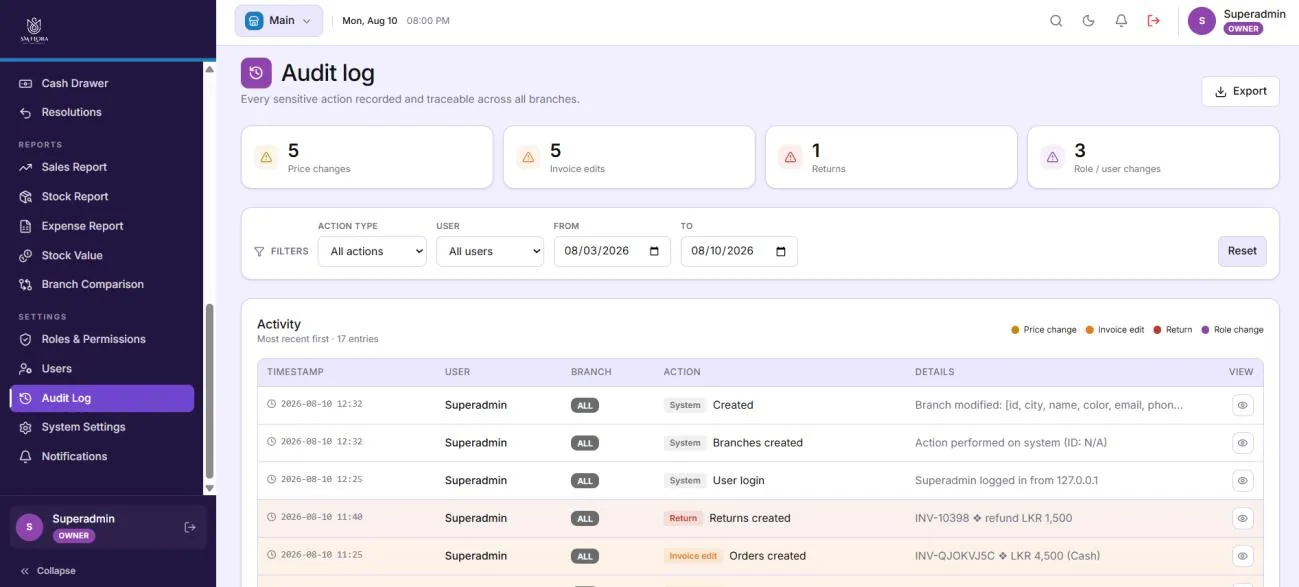Click the Superadmin avatar in top bar
This screenshot has height=587, width=1299.
[1202, 21]
